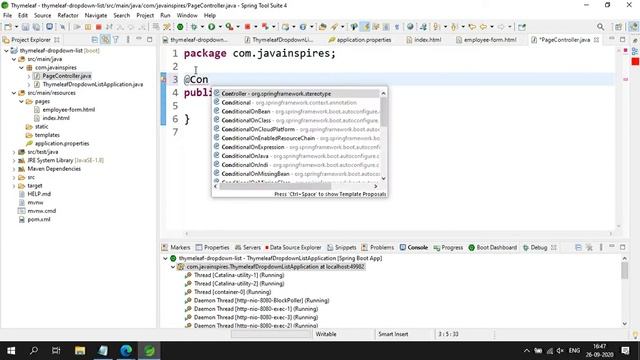Click the editor horizontal scrollbar
The width and height of the screenshot is (640, 360).
pos(398,234)
